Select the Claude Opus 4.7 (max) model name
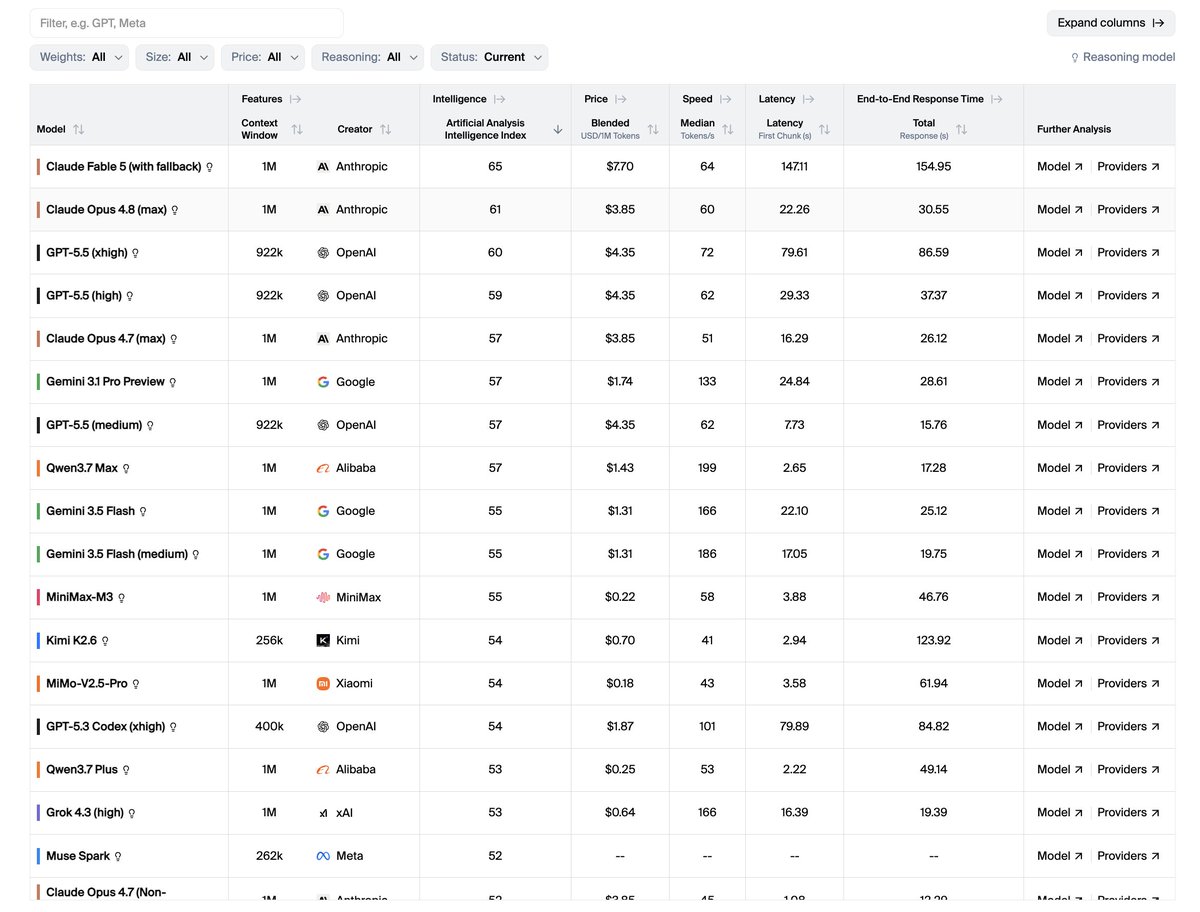The width and height of the screenshot is (1200, 912). click(106, 339)
